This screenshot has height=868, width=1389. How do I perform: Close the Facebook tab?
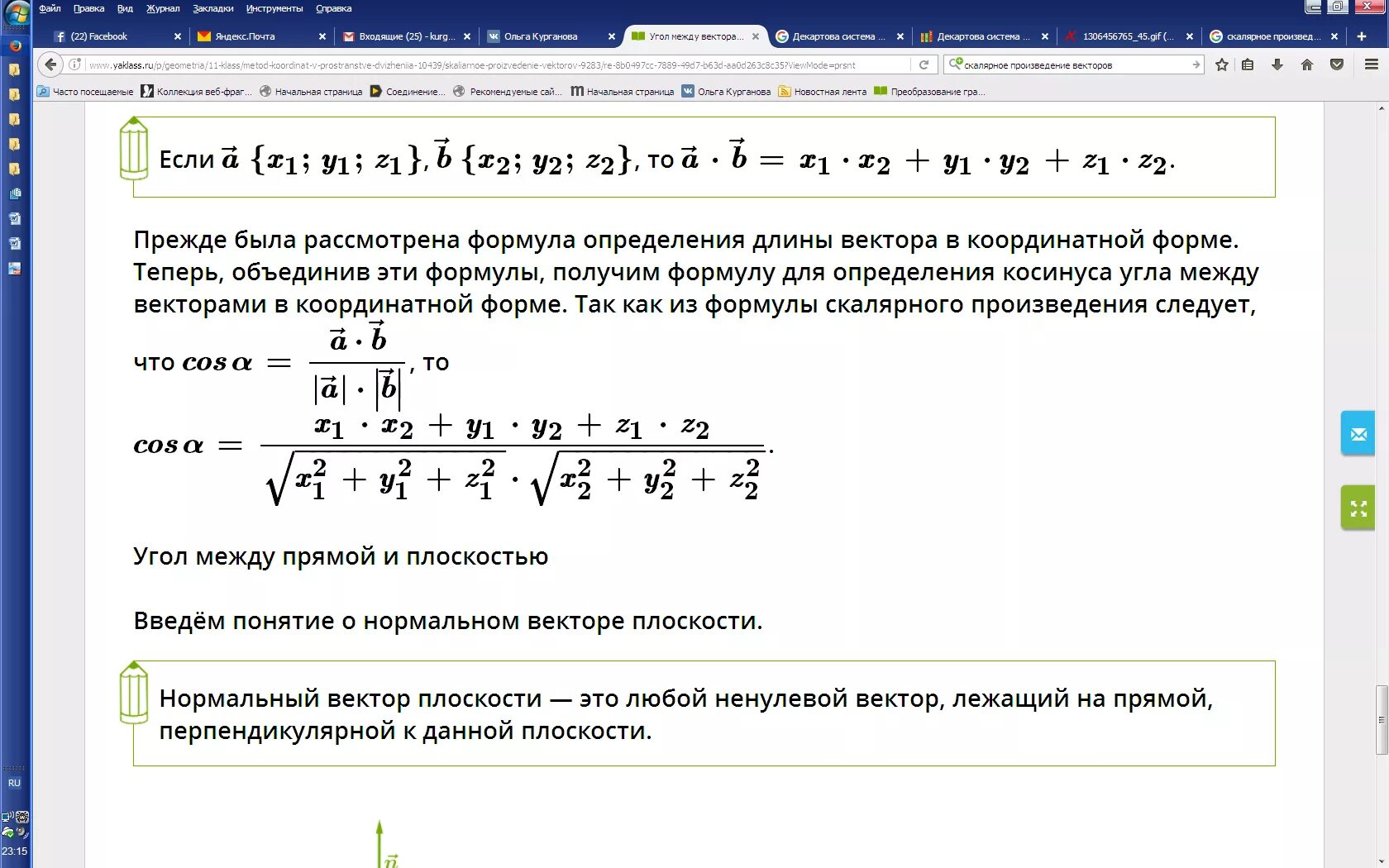pyautogui.click(x=178, y=36)
